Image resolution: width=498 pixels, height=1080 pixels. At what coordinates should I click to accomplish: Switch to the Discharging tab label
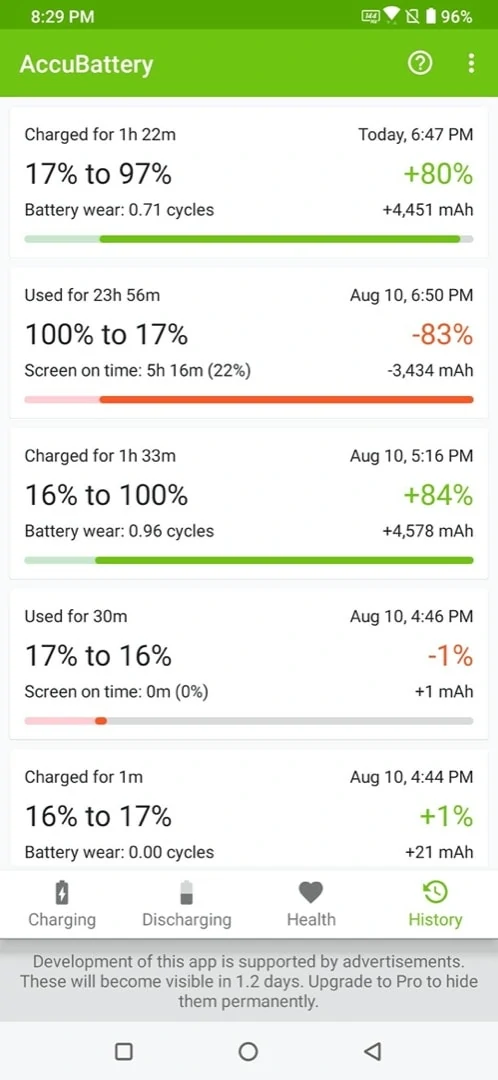187,920
